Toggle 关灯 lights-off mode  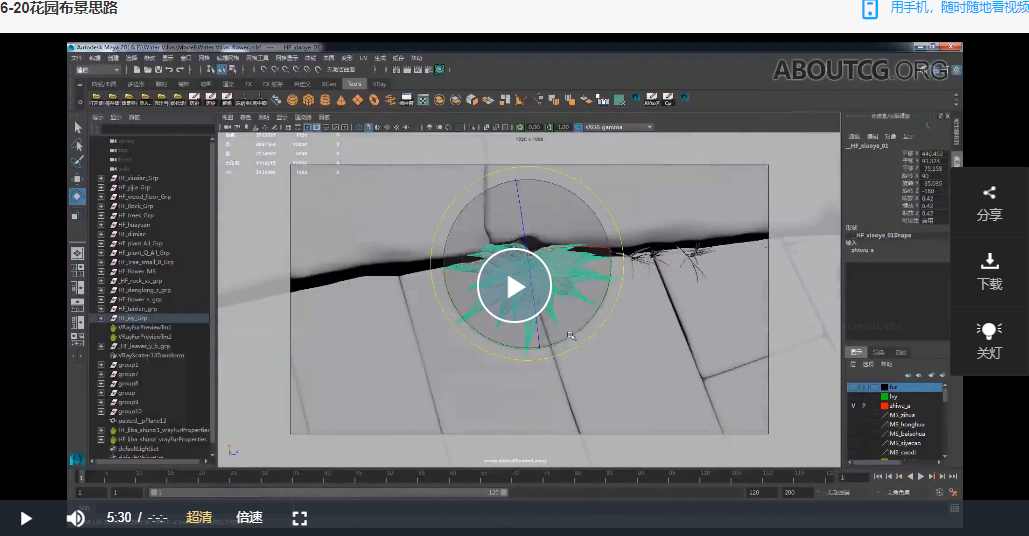point(989,341)
